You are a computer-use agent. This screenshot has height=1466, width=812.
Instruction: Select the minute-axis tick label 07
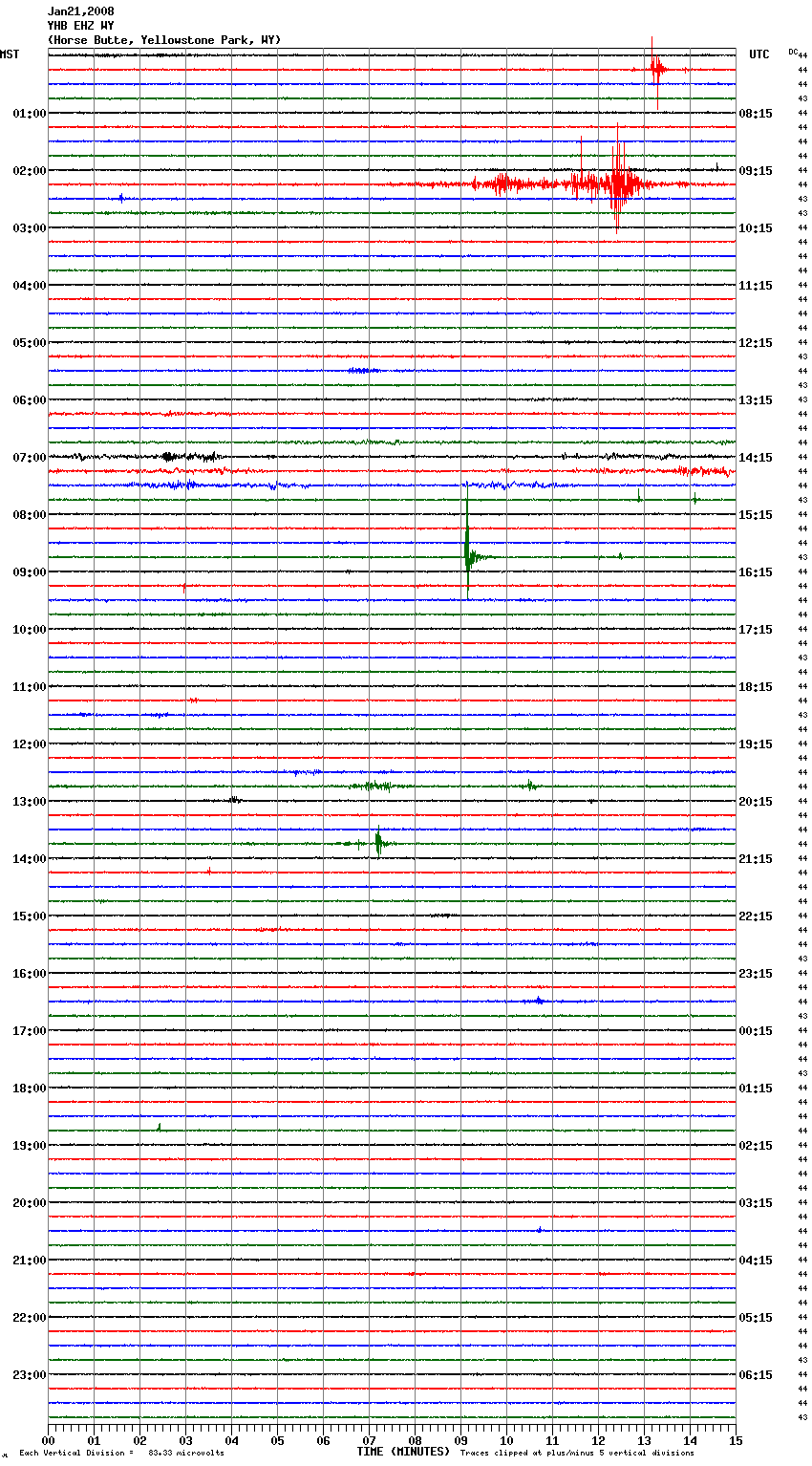click(369, 1440)
